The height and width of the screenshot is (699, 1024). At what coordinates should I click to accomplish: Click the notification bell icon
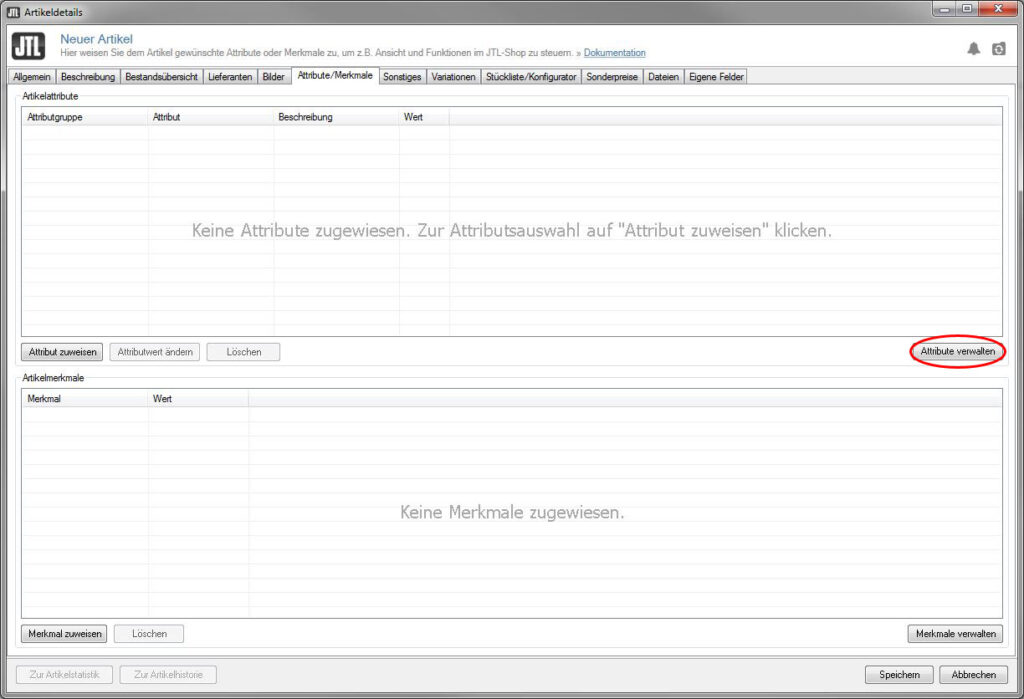click(973, 48)
